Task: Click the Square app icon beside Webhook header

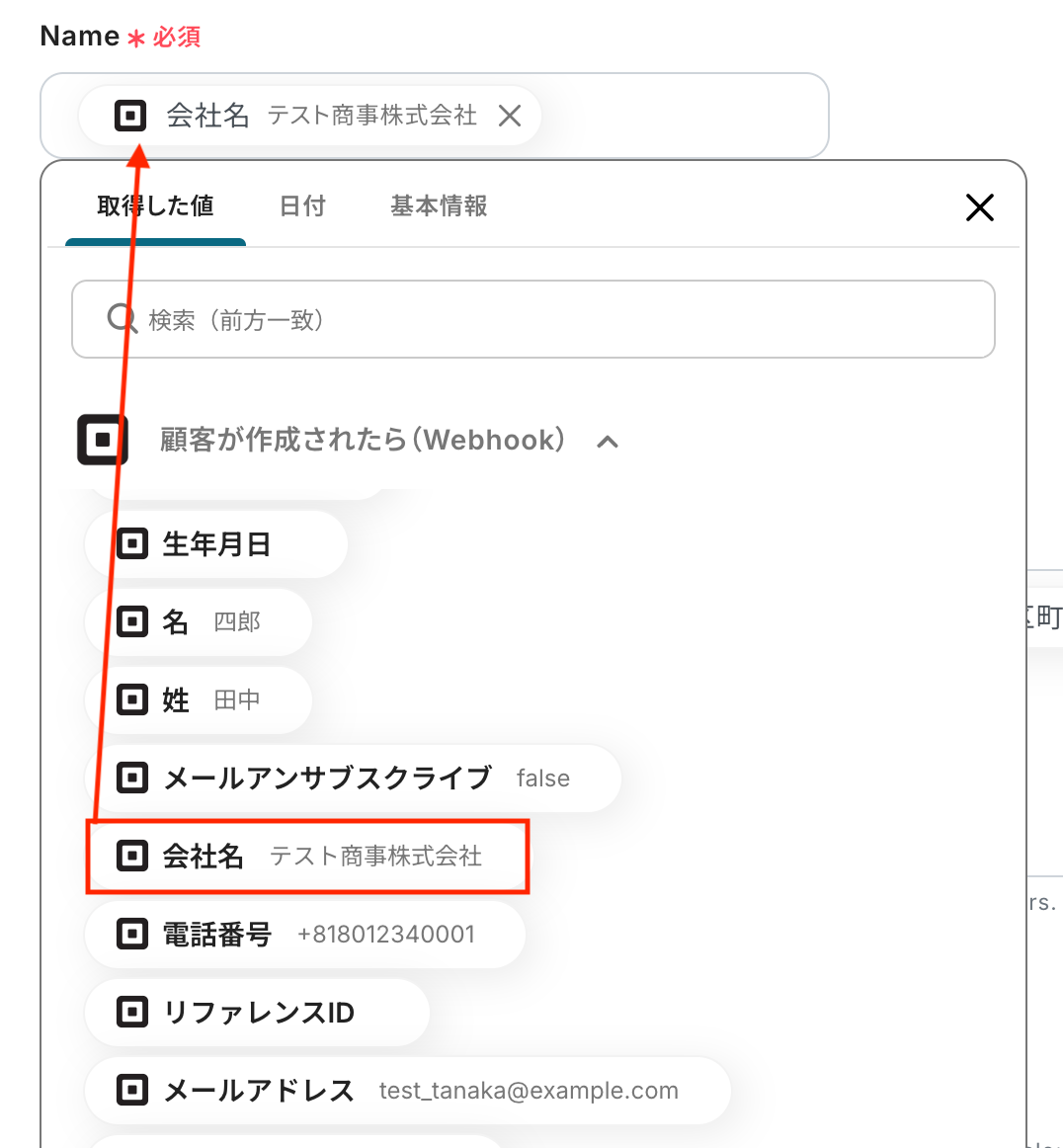Action: 103,440
